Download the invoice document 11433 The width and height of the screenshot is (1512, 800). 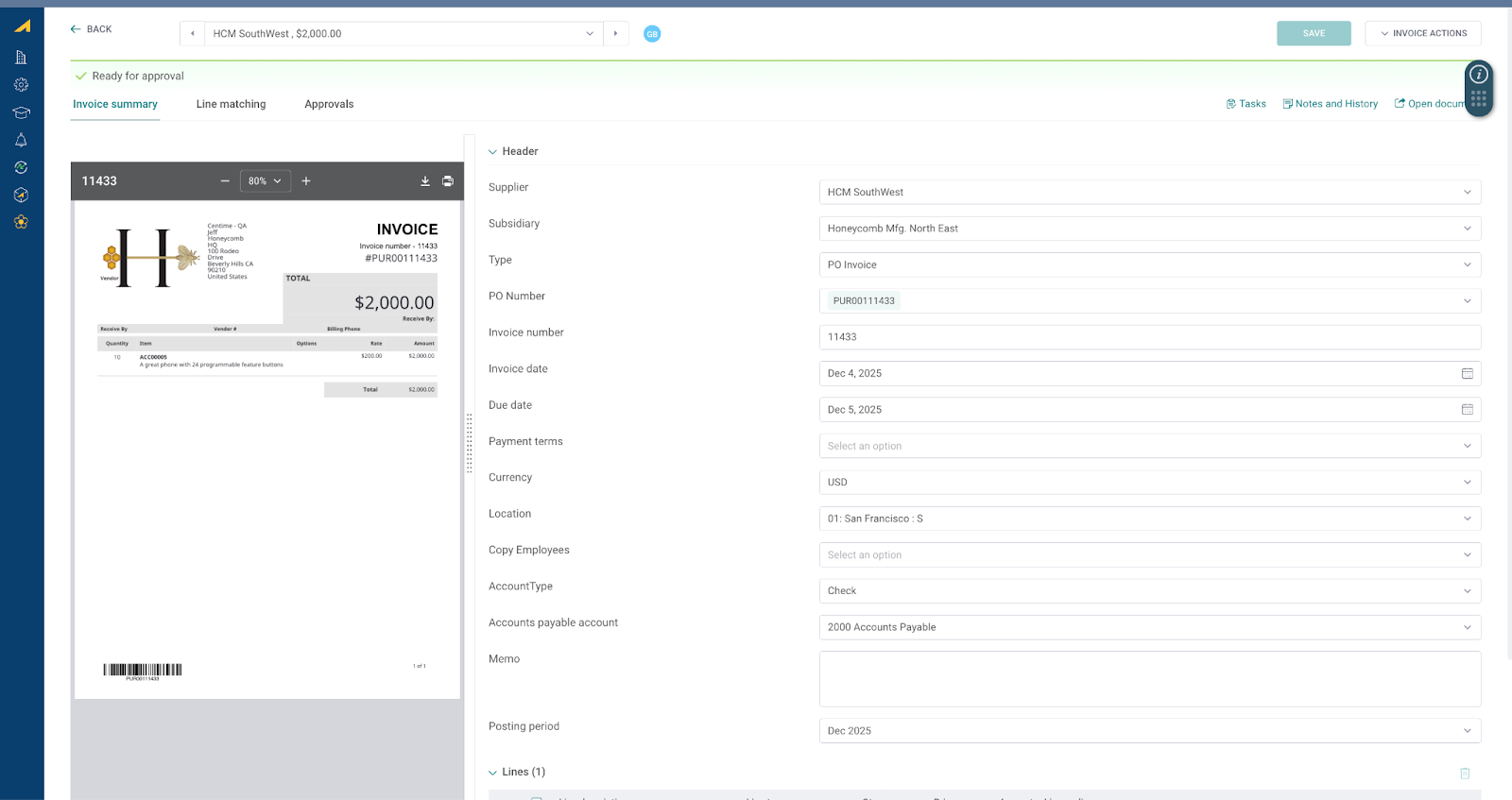click(425, 181)
